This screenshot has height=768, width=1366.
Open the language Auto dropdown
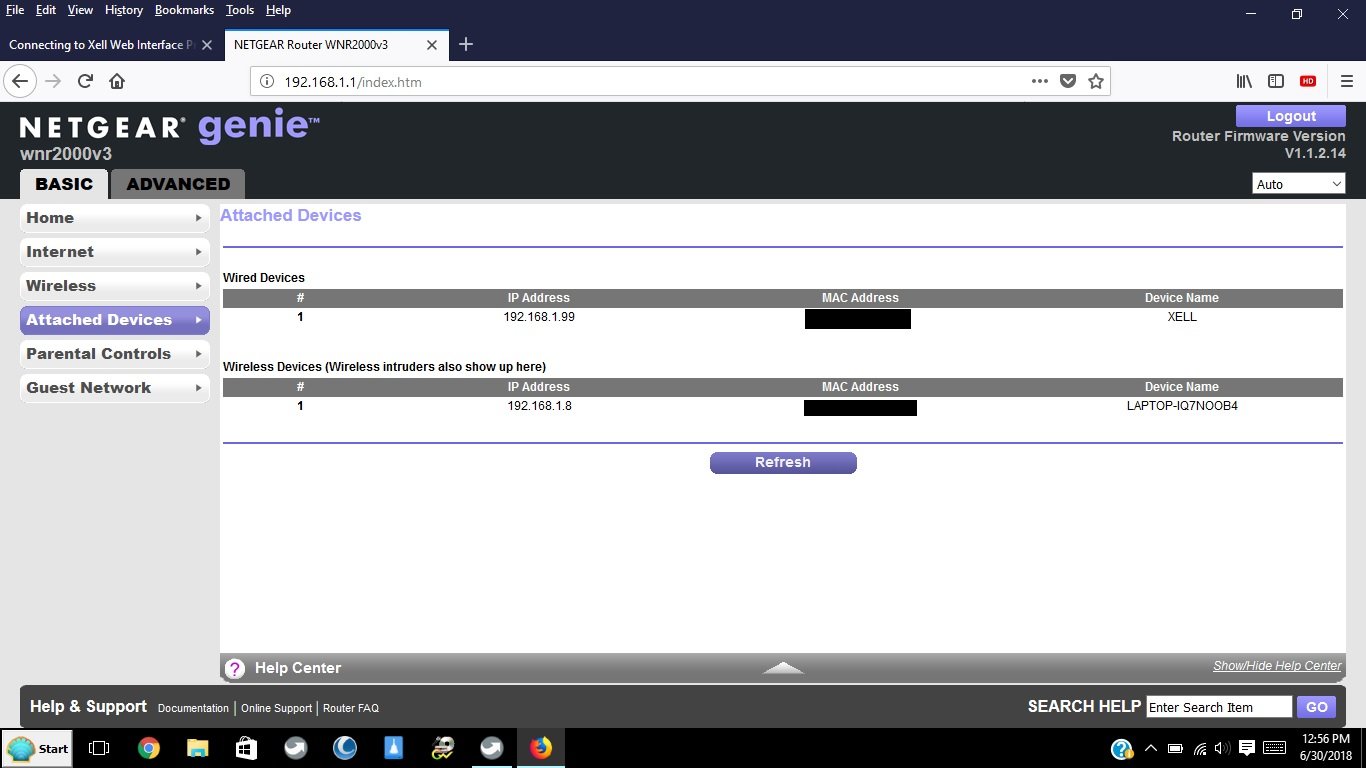click(1299, 184)
